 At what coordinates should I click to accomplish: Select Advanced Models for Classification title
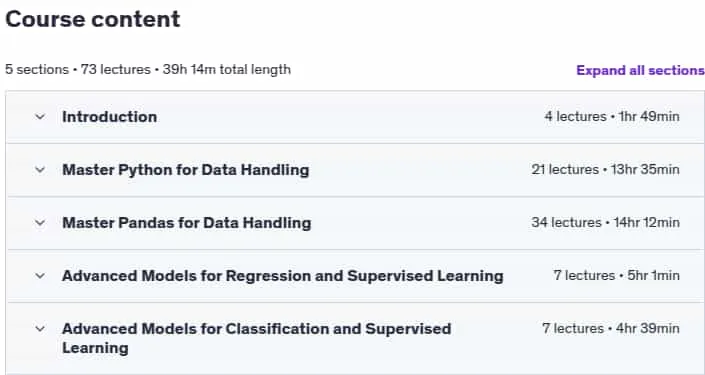(x=257, y=338)
